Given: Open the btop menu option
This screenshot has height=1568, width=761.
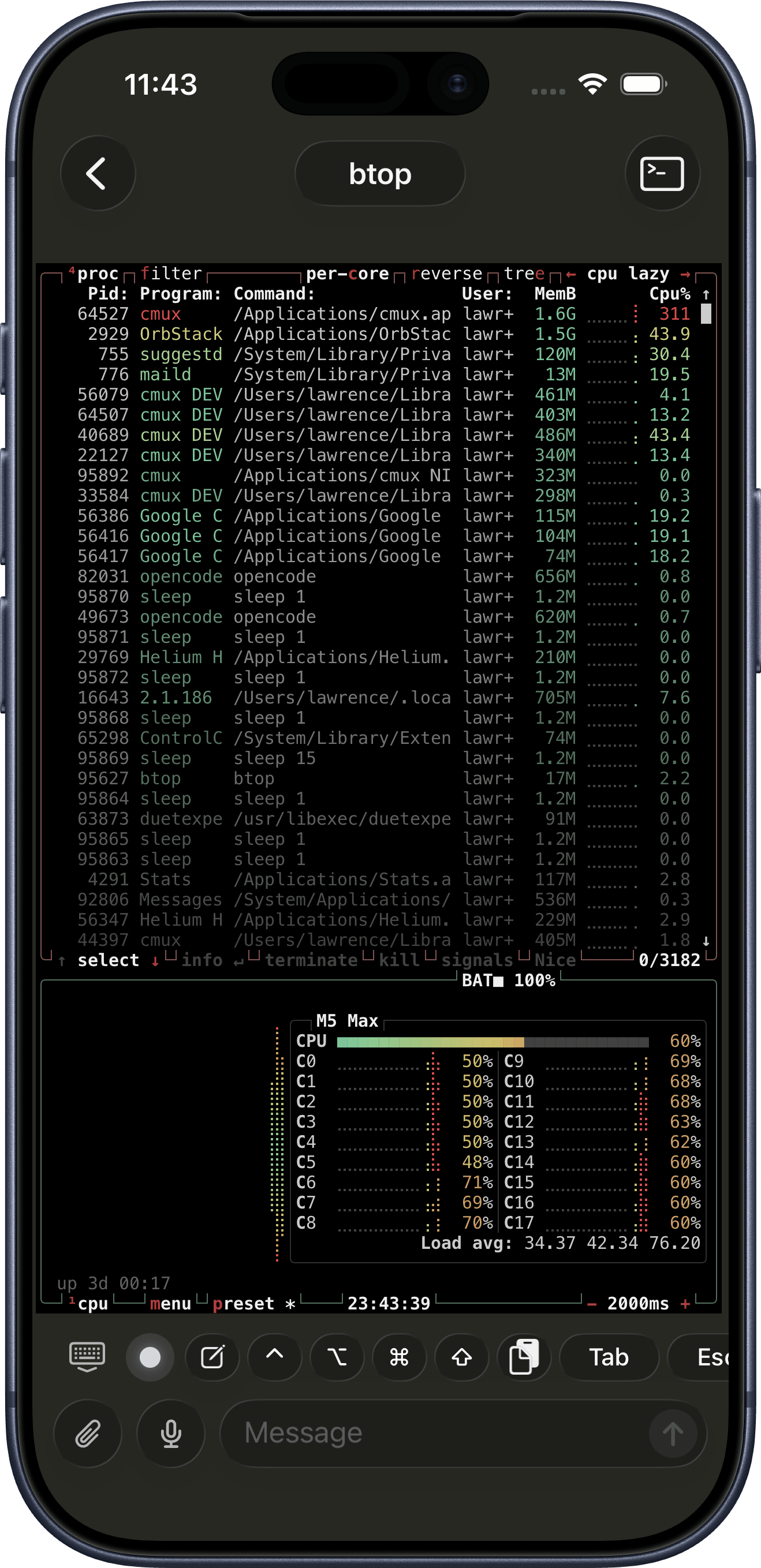Looking at the screenshot, I should pyautogui.click(x=170, y=1304).
